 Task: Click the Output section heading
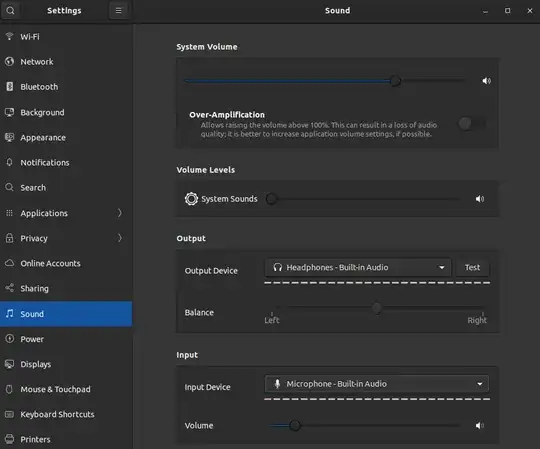(191, 238)
